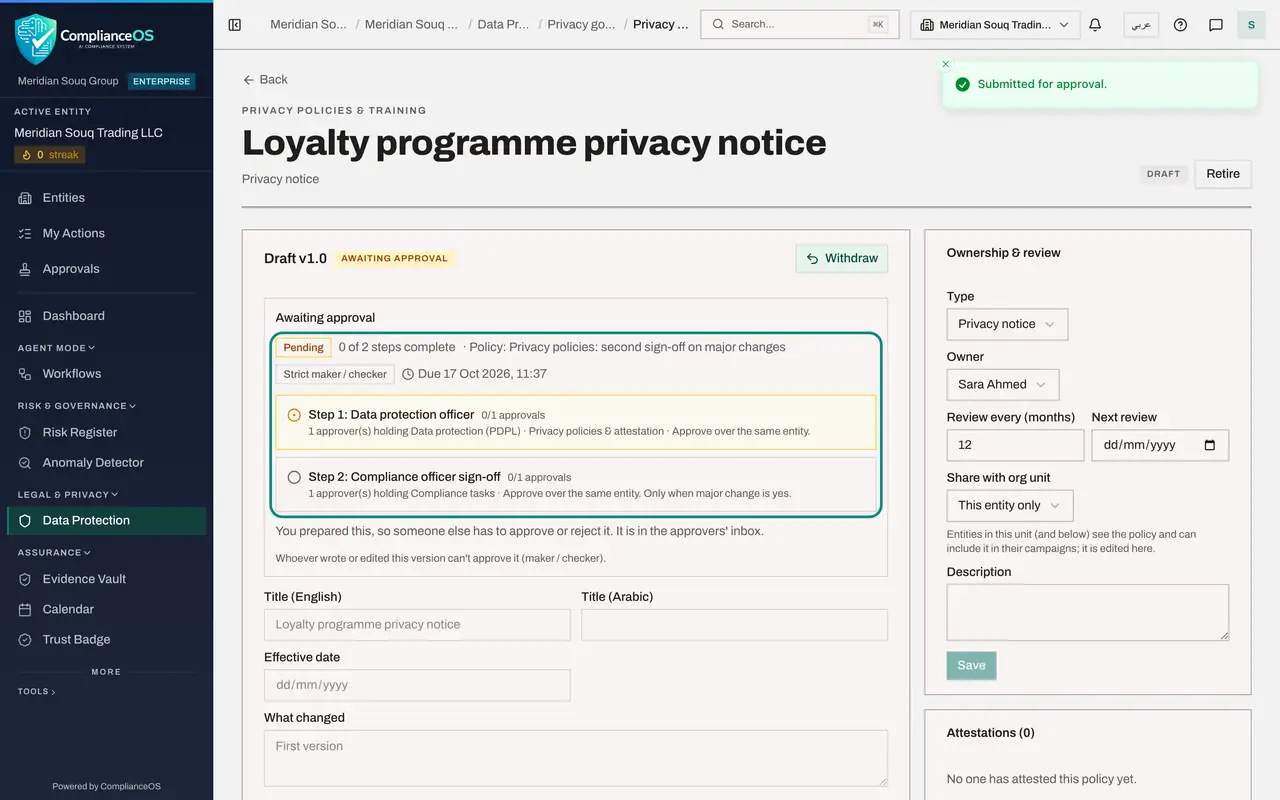
Task: Click the Save button
Action: (x=971, y=666)
